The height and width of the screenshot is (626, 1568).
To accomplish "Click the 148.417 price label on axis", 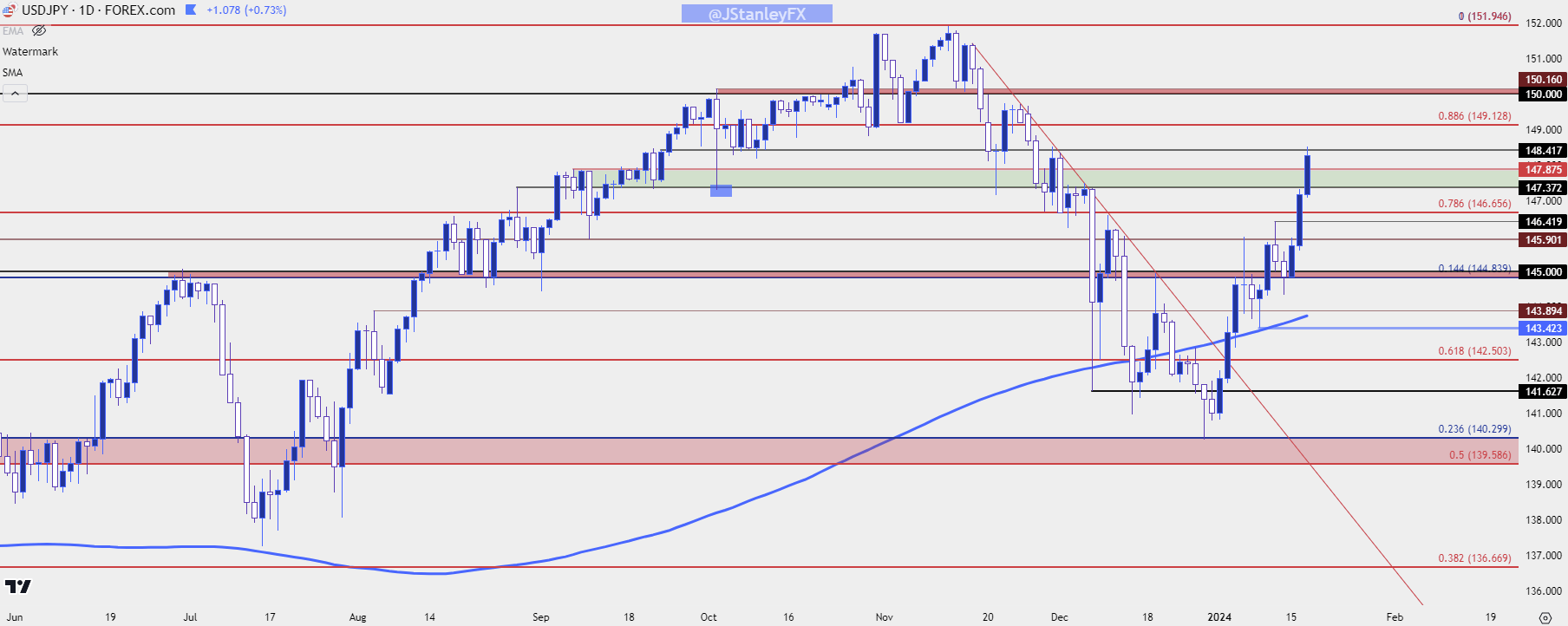I will [x=1543, y=151].
